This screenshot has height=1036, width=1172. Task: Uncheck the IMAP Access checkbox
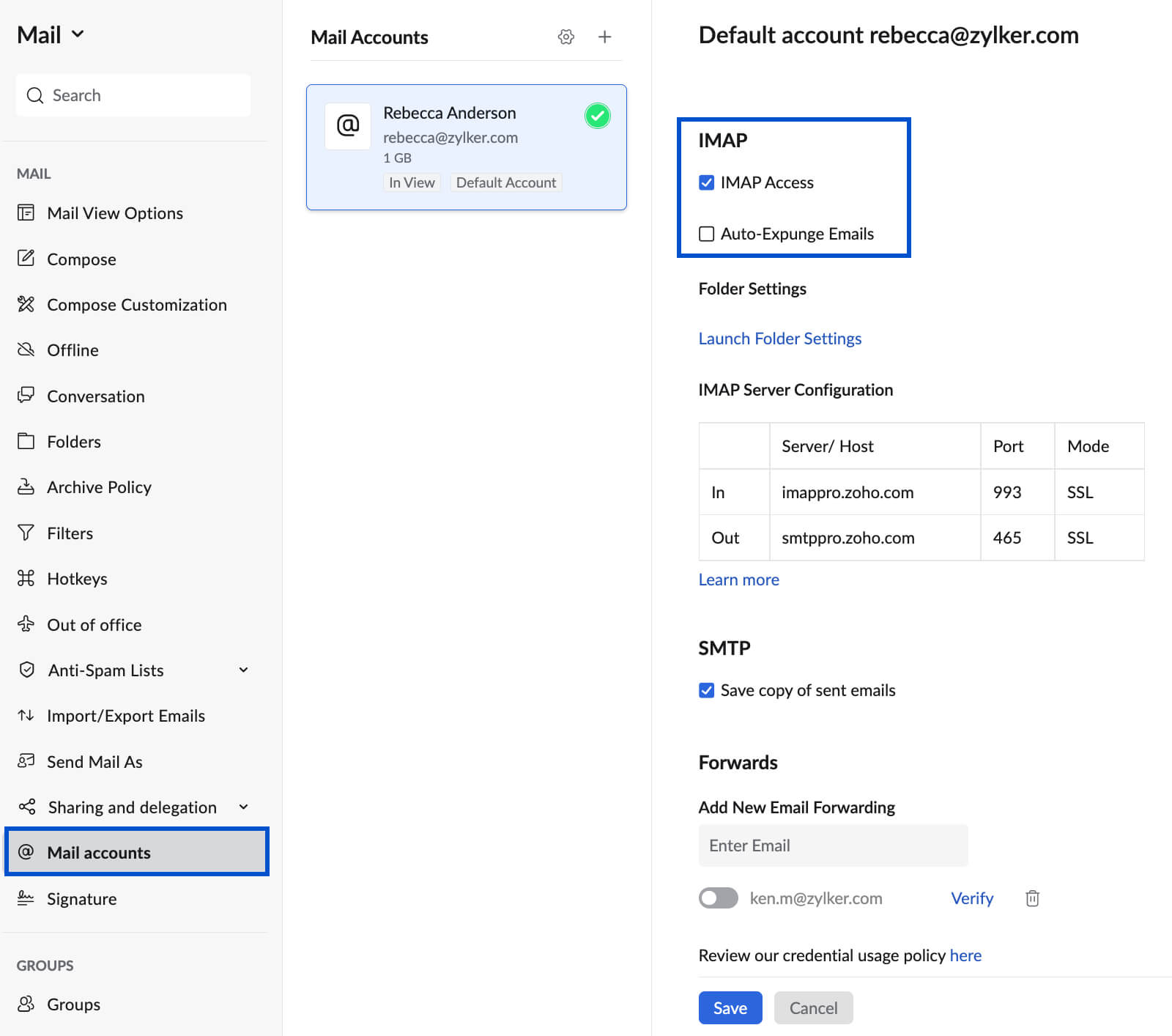pyautogui.click(x=706, y=182)
